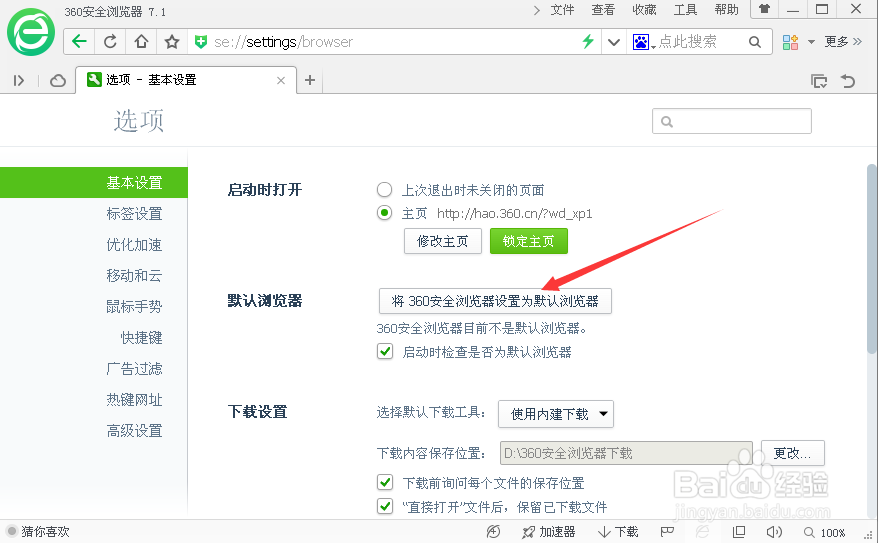Open 快捷键 settings section

coord(141,338)
